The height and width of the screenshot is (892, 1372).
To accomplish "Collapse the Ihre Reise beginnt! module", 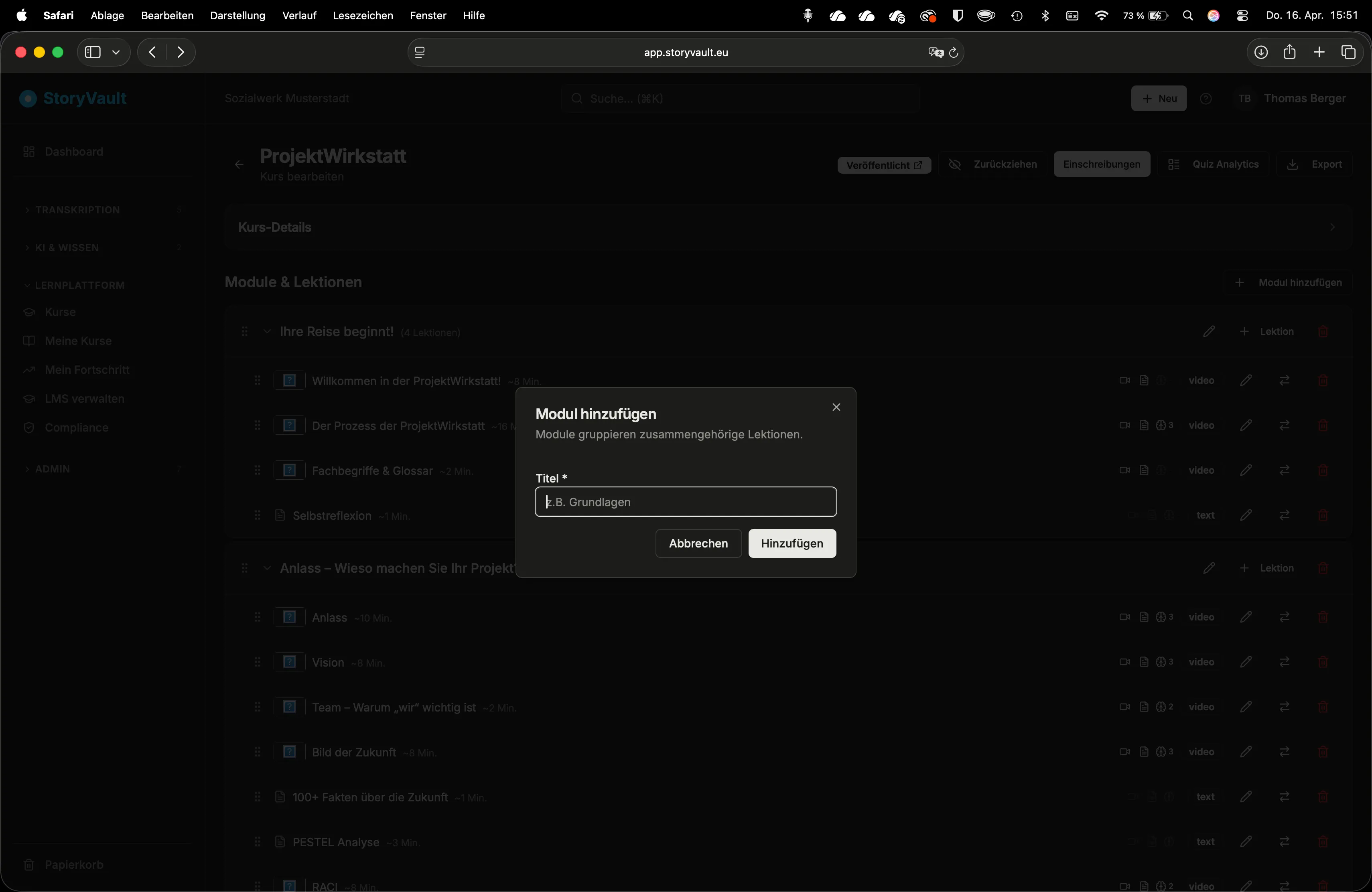I will [x=267, y=331].
